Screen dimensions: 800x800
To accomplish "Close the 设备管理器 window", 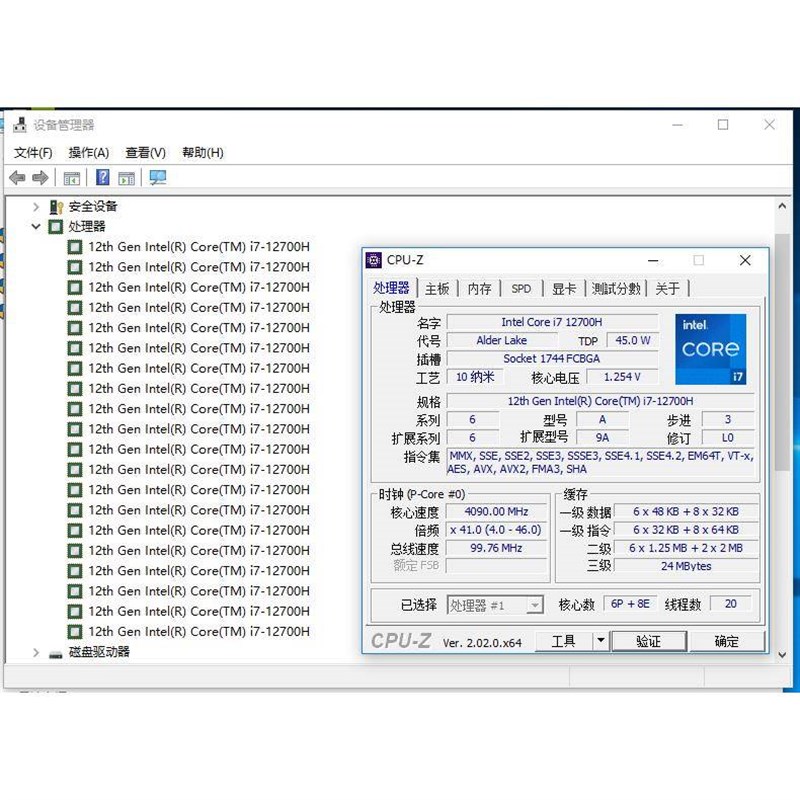I will 769,124.
